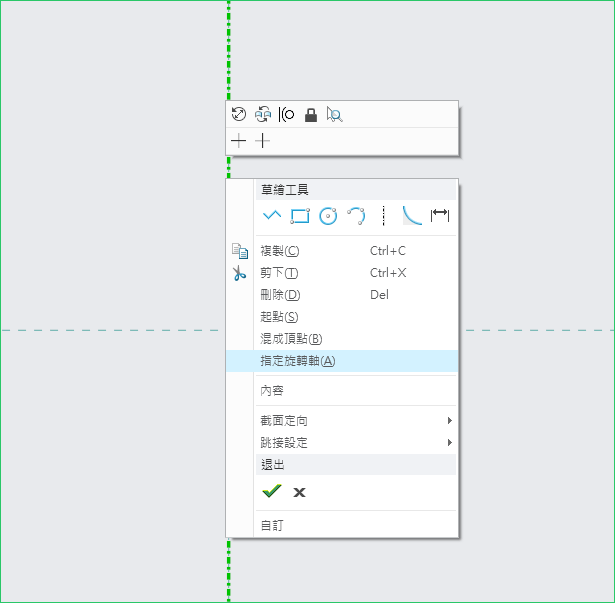Image resolution: width=615 pixels, height=603 pixels.
Task: Click the mirror icon in mini toolbar
Action: click(x=263, y=114)
